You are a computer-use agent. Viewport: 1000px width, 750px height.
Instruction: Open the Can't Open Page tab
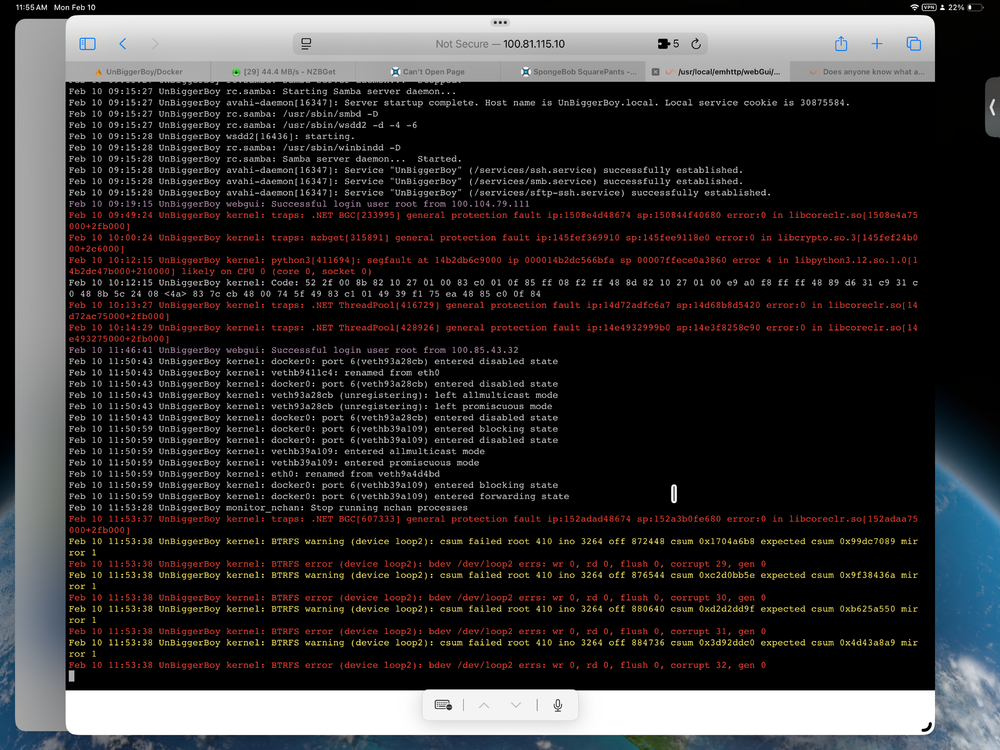click(x=428, y=71)
